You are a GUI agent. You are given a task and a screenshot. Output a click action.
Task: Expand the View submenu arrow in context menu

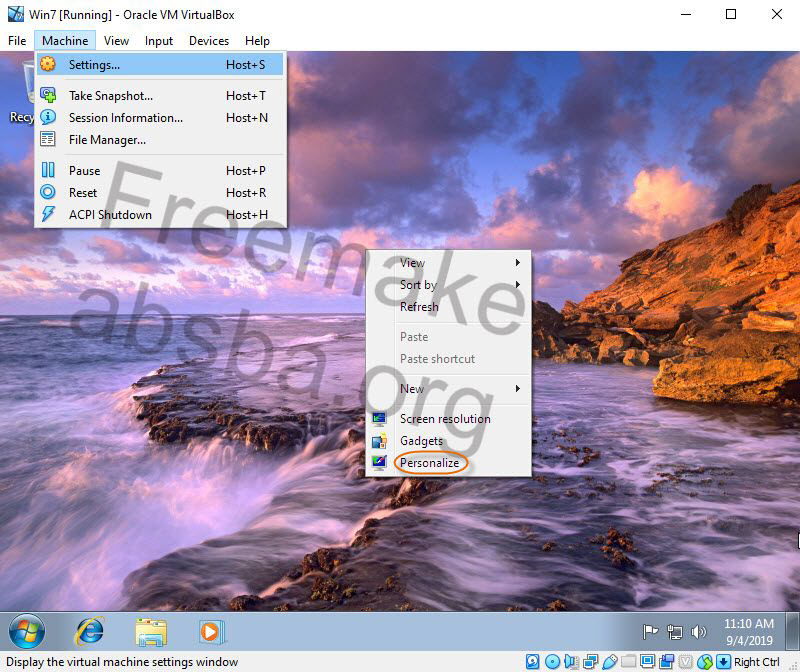[x=517, y=263]
